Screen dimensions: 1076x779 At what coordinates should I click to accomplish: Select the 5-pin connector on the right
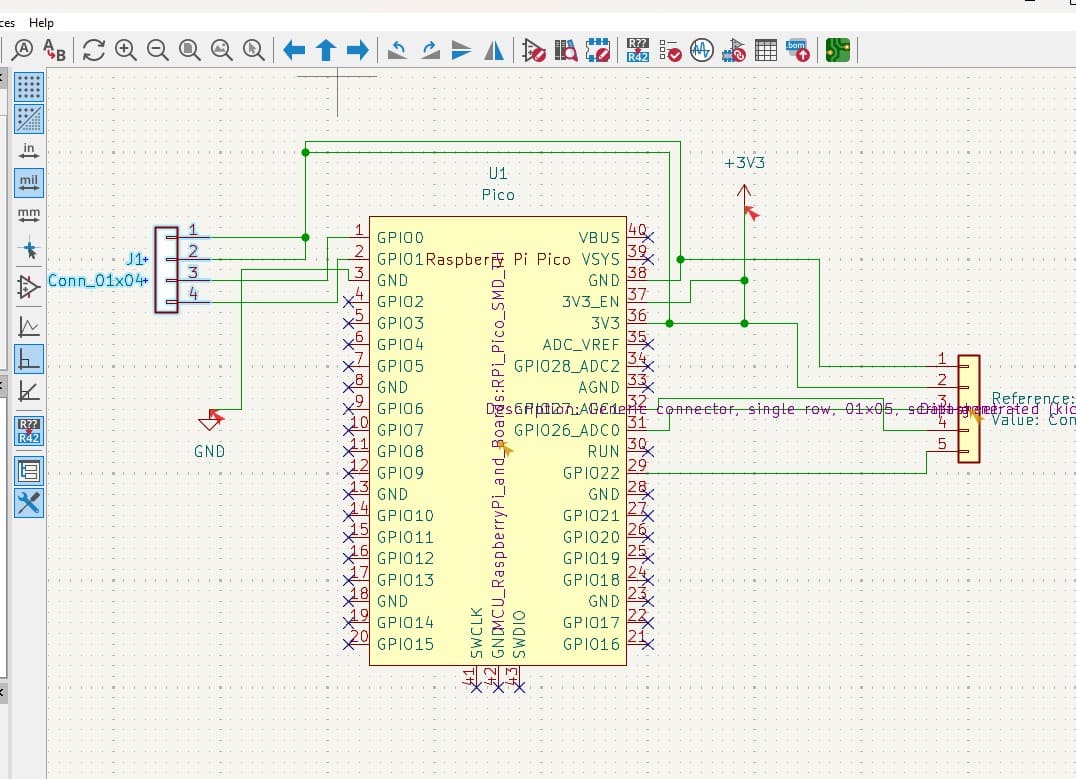coord(969,408)
